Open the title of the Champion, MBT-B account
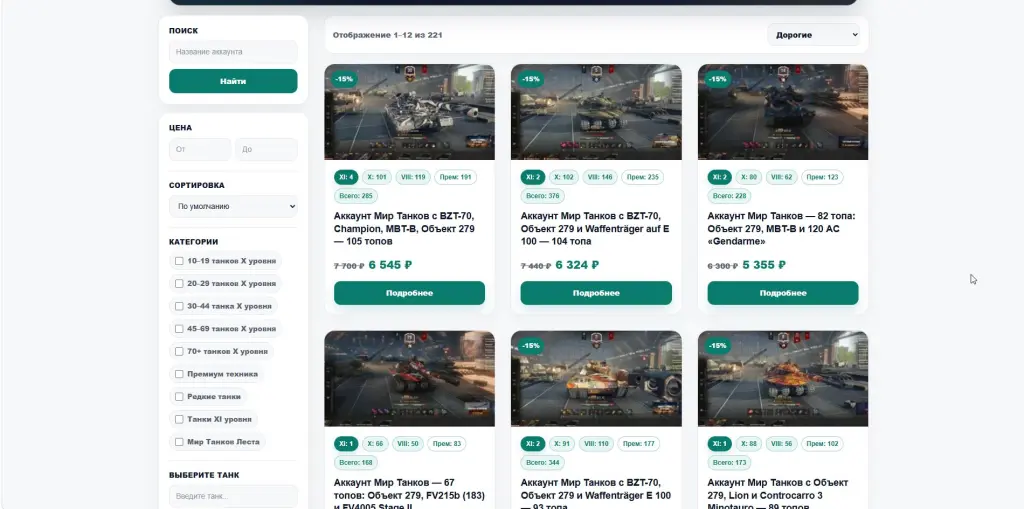The width and height of the screenshot is (1024, 509). [404, 229]
